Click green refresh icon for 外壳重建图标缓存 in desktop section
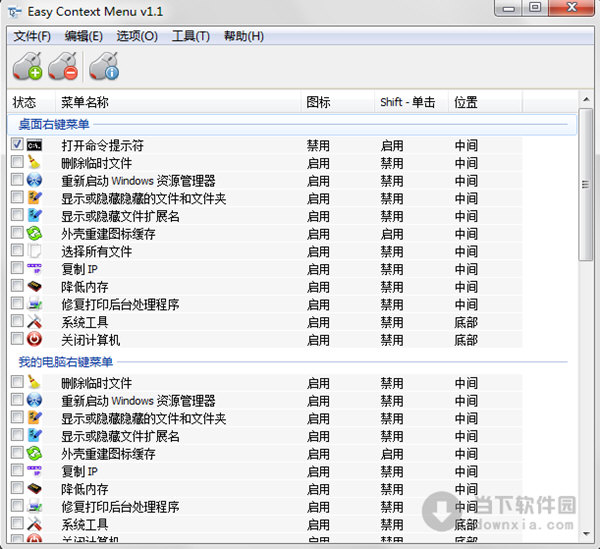Image resolution: width=600 pixels, height=549 pixels. coord(34,233)
